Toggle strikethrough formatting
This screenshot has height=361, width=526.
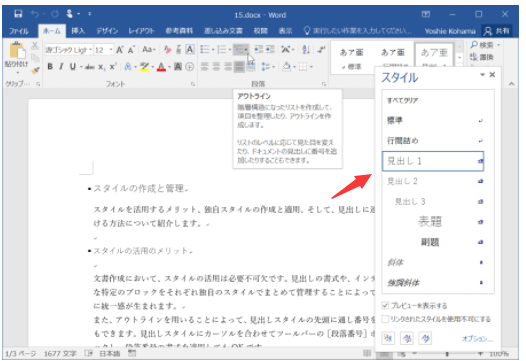90,67
